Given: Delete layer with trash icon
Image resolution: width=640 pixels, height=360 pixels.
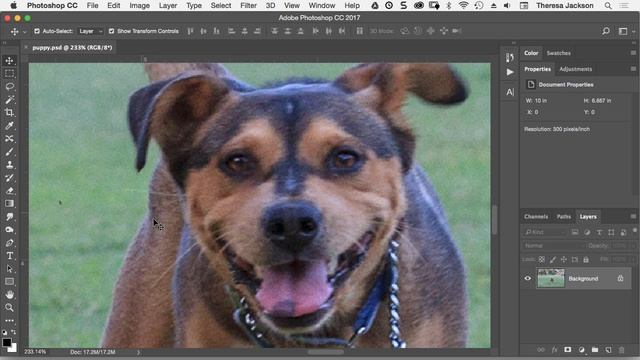Looking at the screenshot, I should (622, 350).
